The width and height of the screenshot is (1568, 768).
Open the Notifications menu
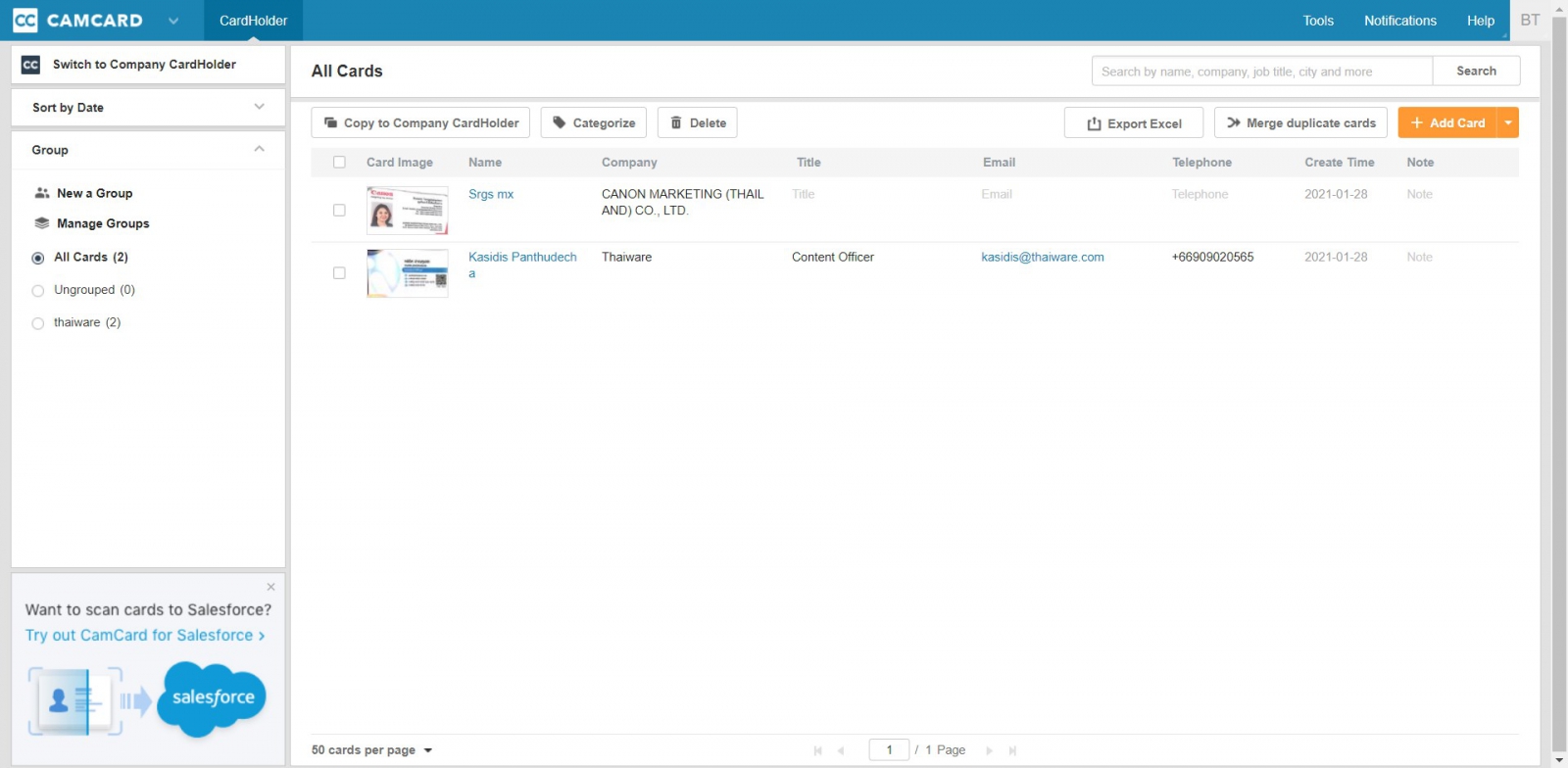click(x=1399, y=21)
